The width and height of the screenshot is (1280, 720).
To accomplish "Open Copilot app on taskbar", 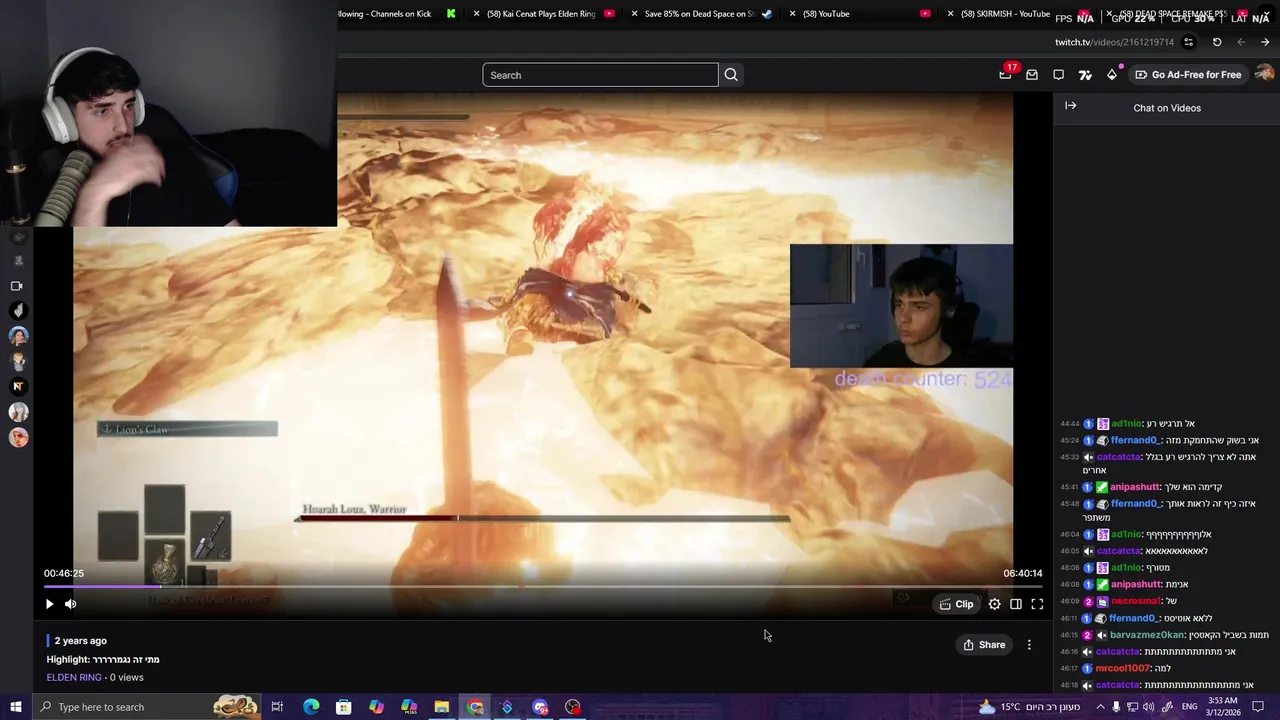I will 376,707.
